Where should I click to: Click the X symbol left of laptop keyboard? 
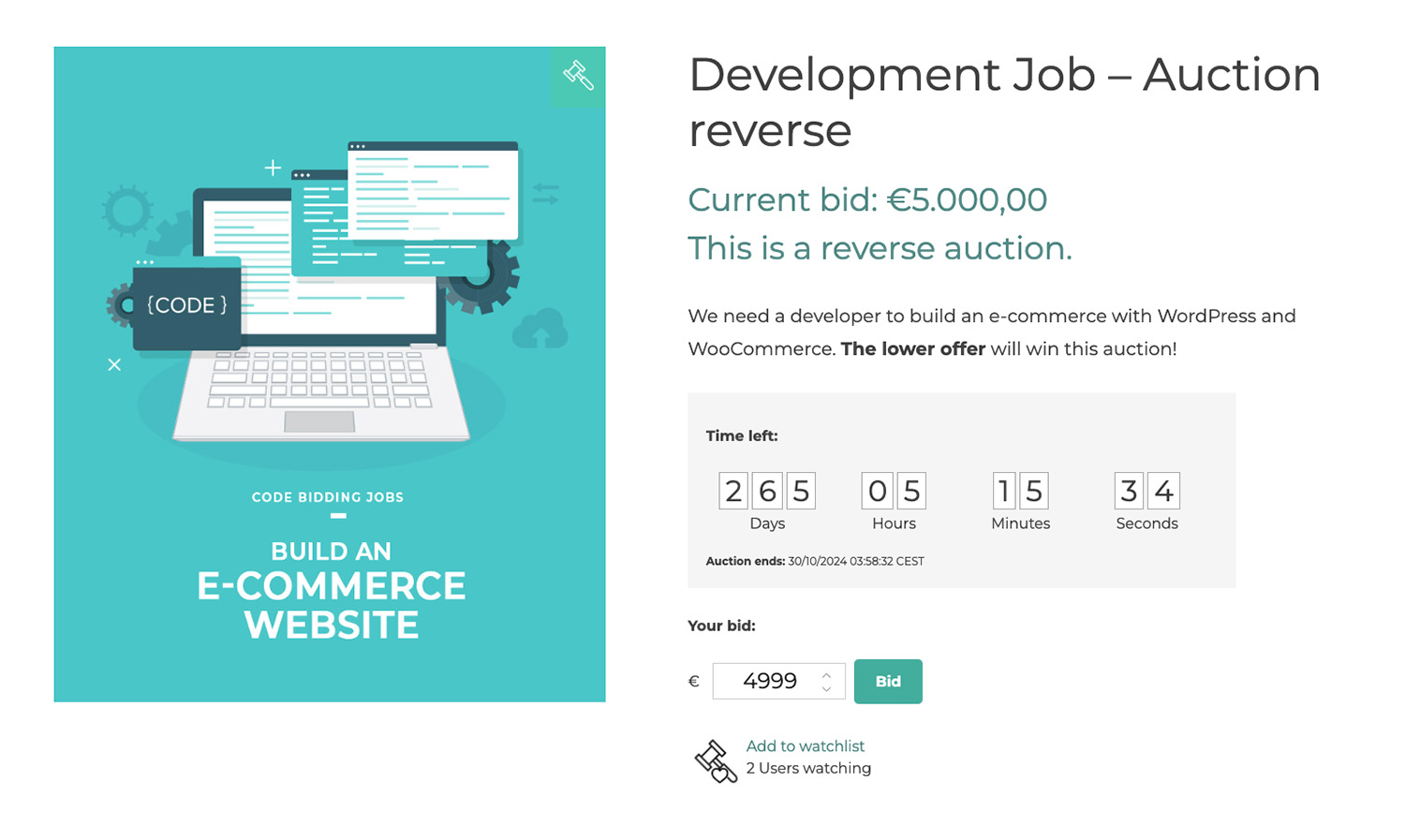point(114,364)
